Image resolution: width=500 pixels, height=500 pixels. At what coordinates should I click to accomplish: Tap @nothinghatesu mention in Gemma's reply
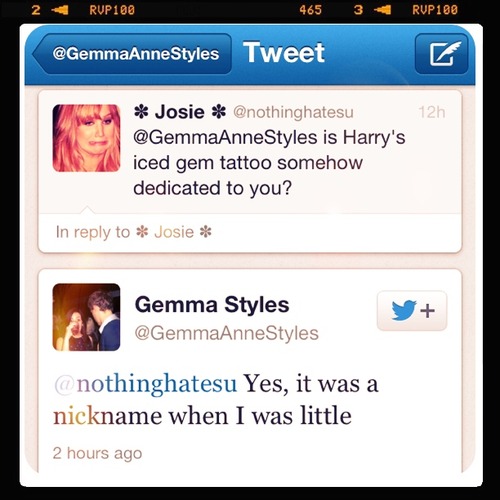tap(145, 384)
